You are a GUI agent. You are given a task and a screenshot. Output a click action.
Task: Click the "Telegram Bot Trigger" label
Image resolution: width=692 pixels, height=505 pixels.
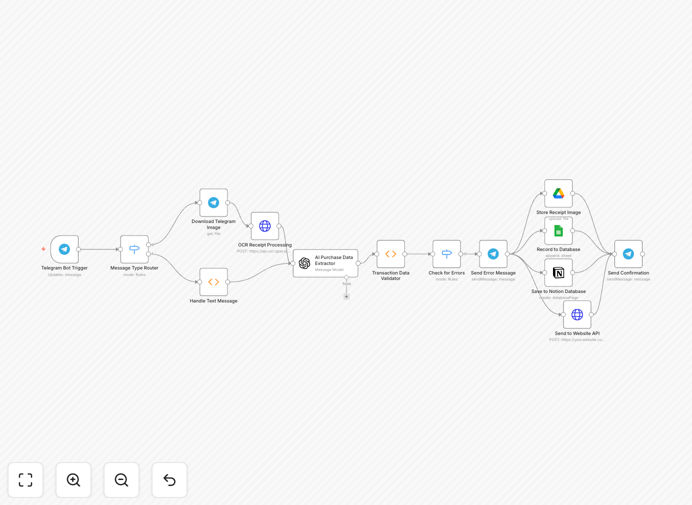[64, 268]
